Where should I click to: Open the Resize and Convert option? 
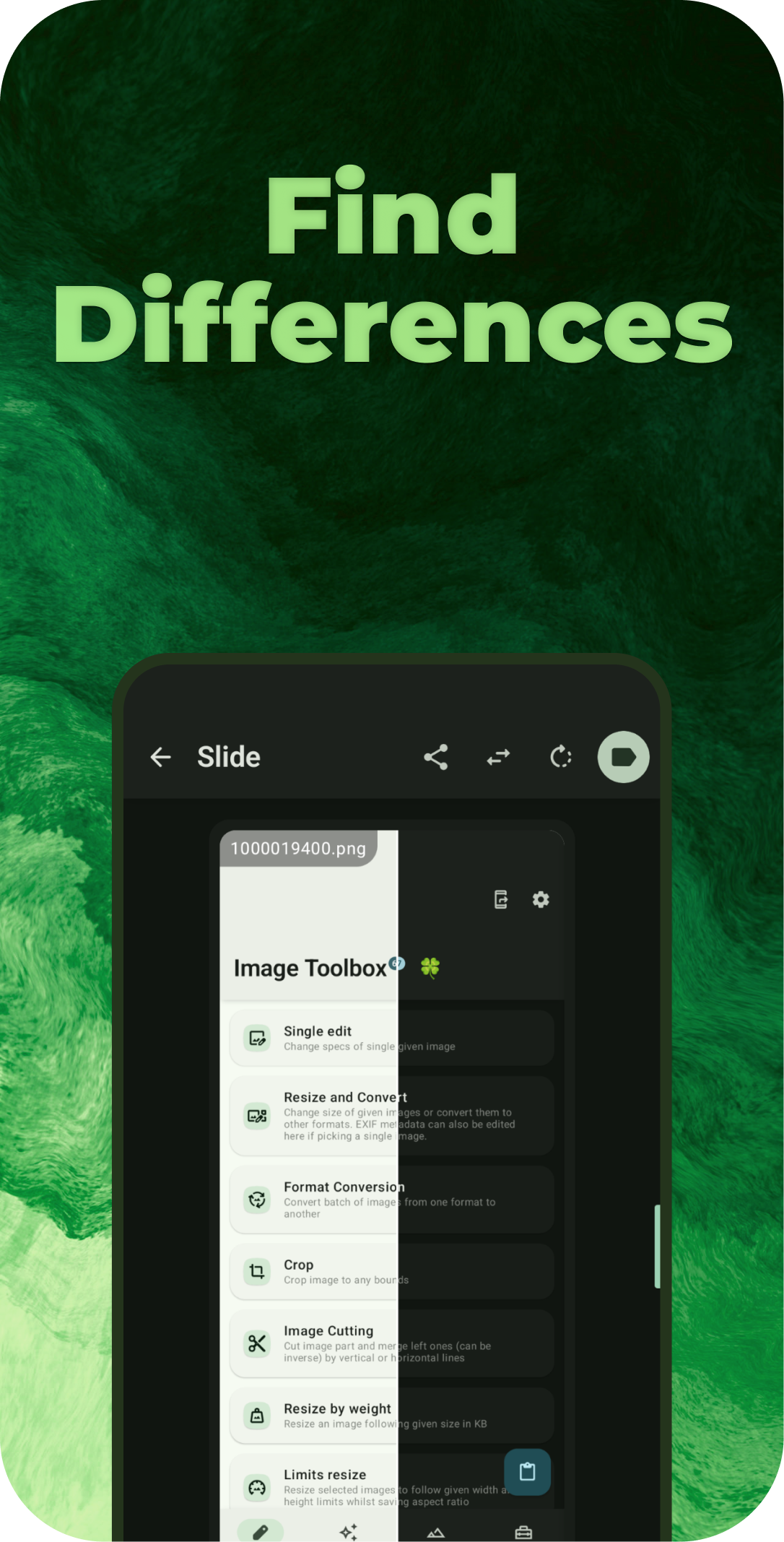(392, 1116)
